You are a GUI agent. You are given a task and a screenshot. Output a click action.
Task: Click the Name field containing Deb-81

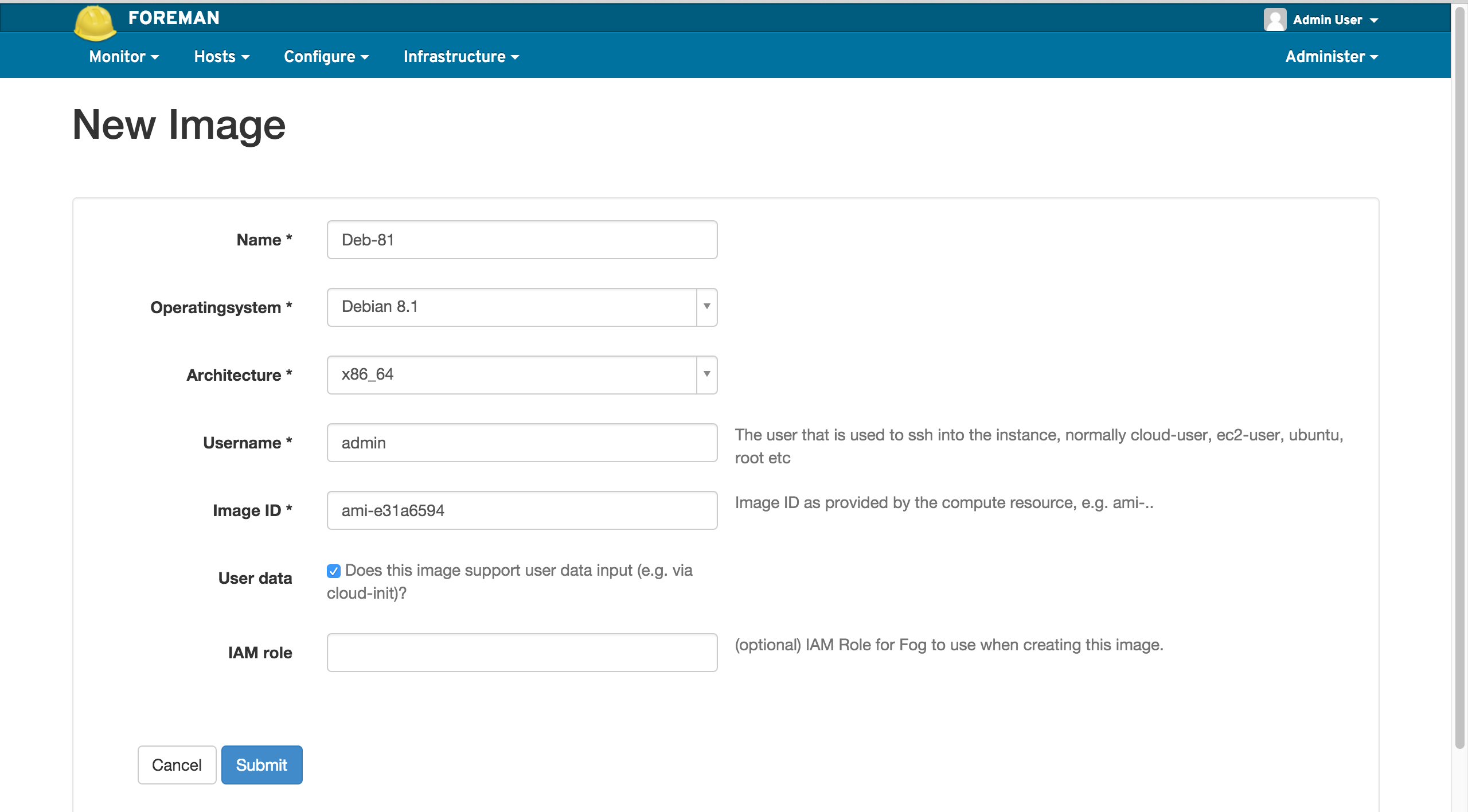(x=521, y=240)
